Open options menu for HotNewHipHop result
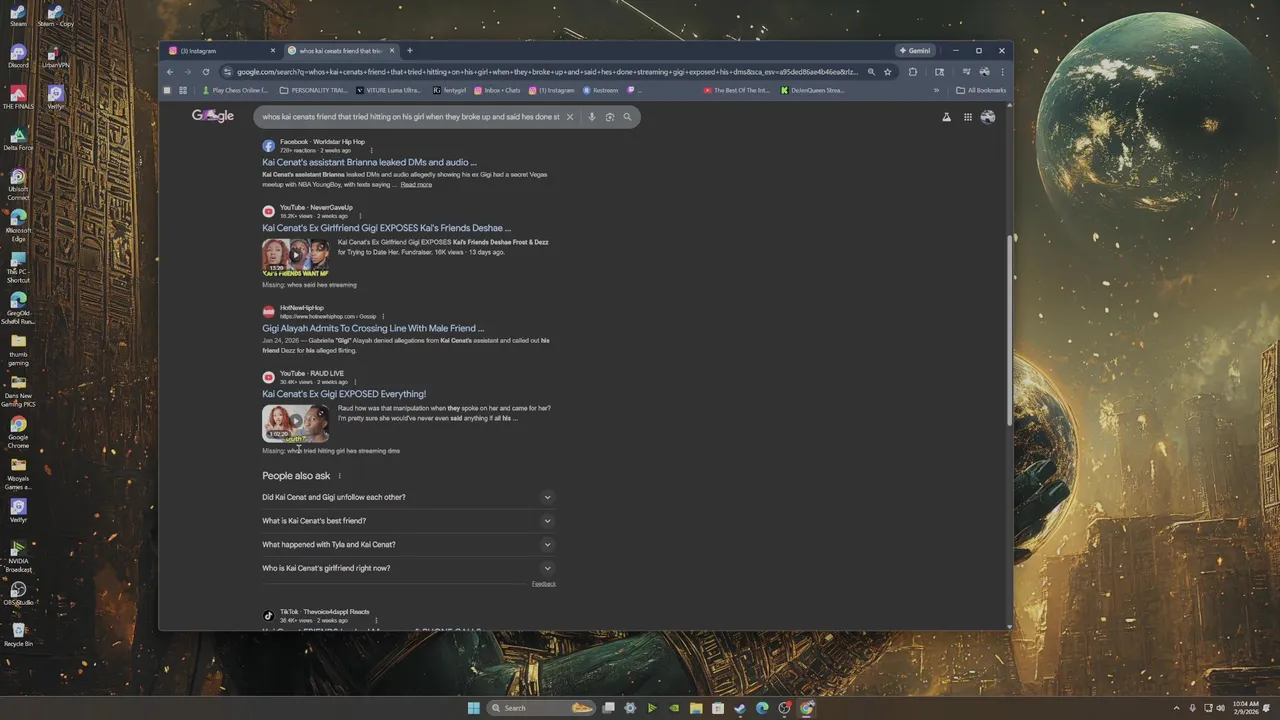This screenshot has width=1280, height=720. pos(383,316)
